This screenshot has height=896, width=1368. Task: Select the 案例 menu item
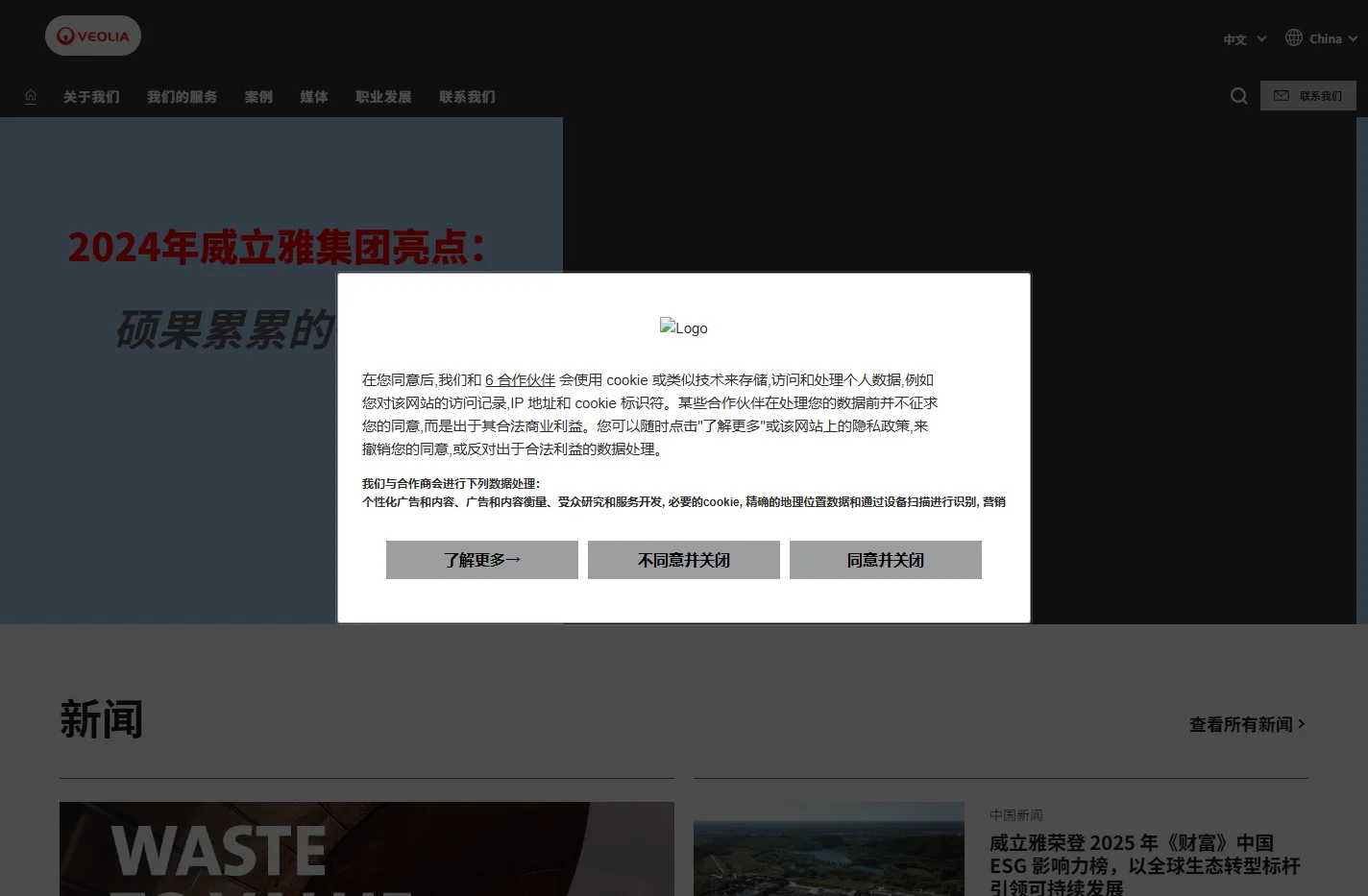258,97
